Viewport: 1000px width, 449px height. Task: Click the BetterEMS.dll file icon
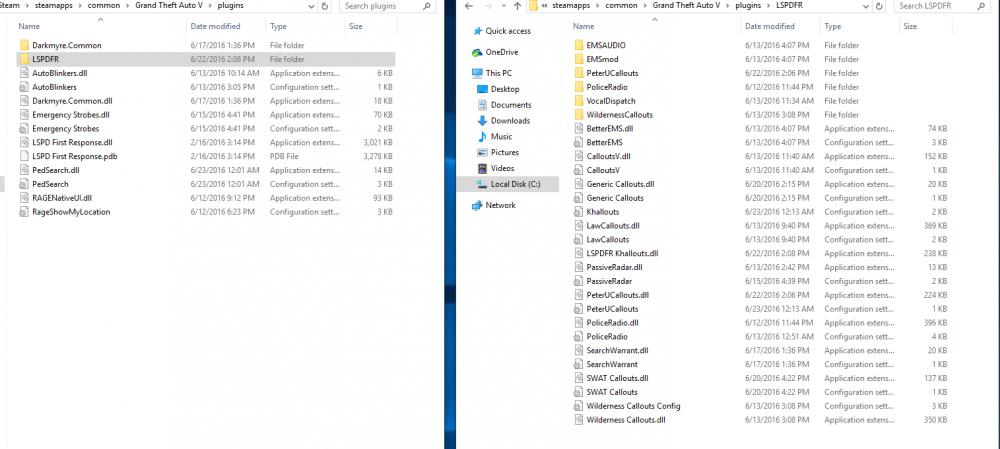578,129
